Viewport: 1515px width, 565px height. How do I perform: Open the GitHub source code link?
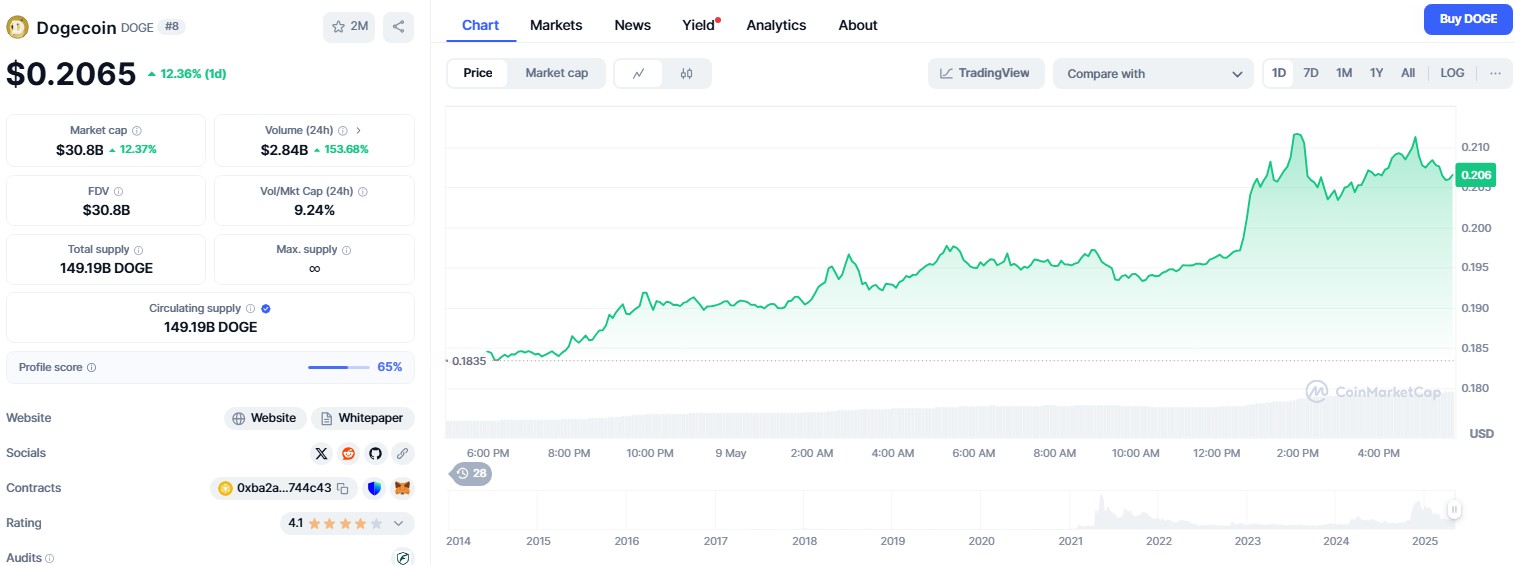pos(375,453)
